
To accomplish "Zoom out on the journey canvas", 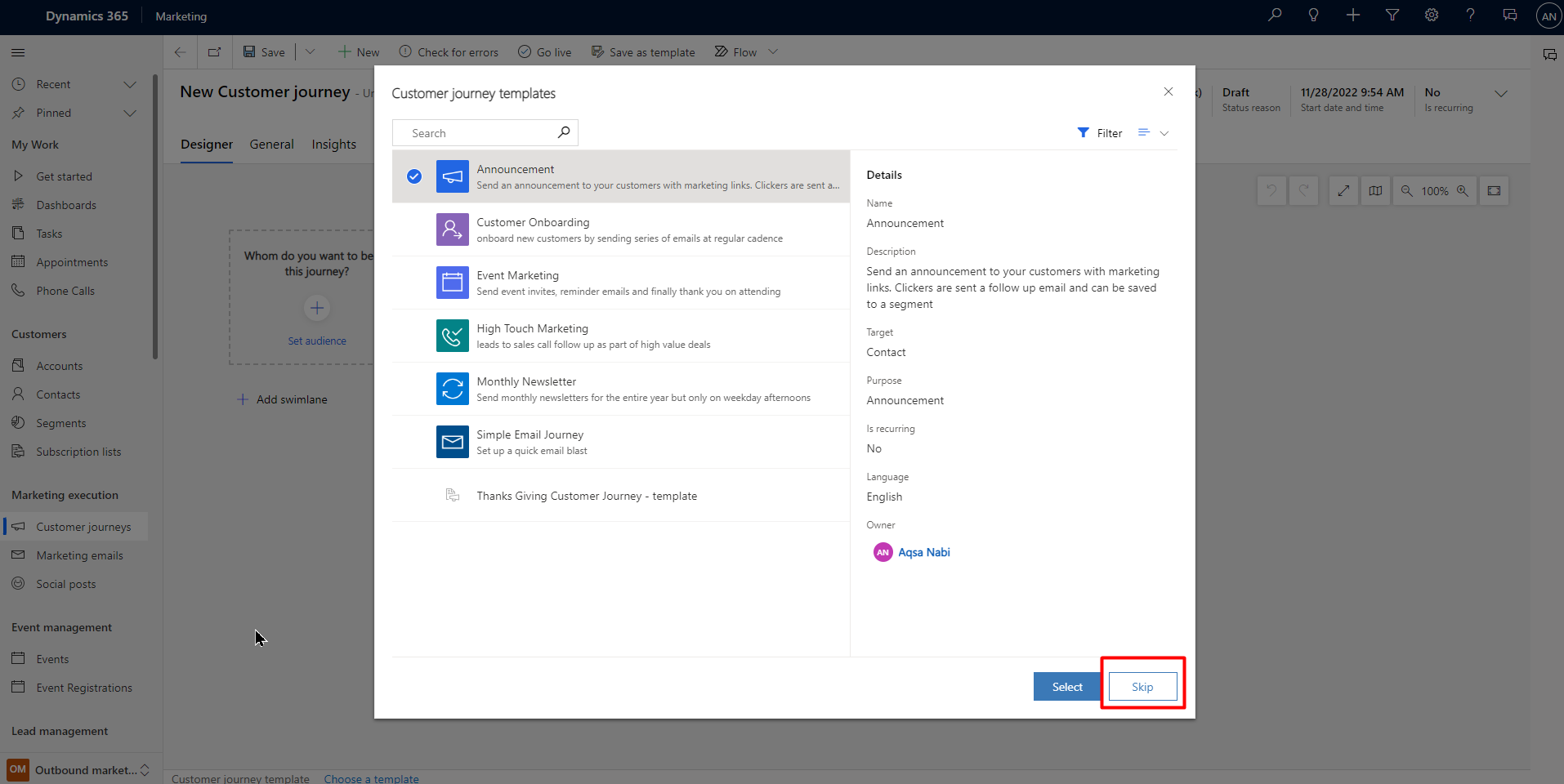I will click(1407, 190).
